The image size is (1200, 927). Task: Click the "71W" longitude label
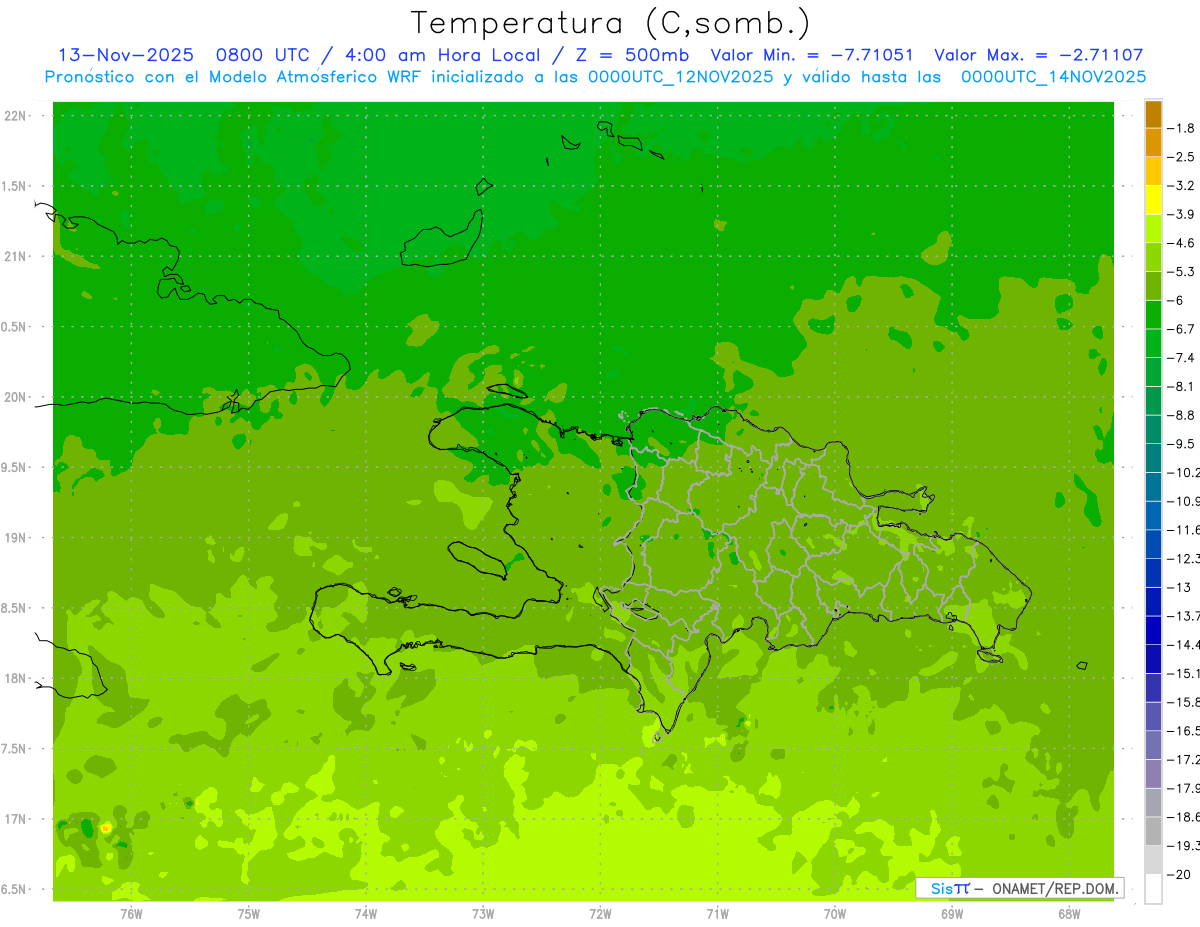[x=717, y=913]
